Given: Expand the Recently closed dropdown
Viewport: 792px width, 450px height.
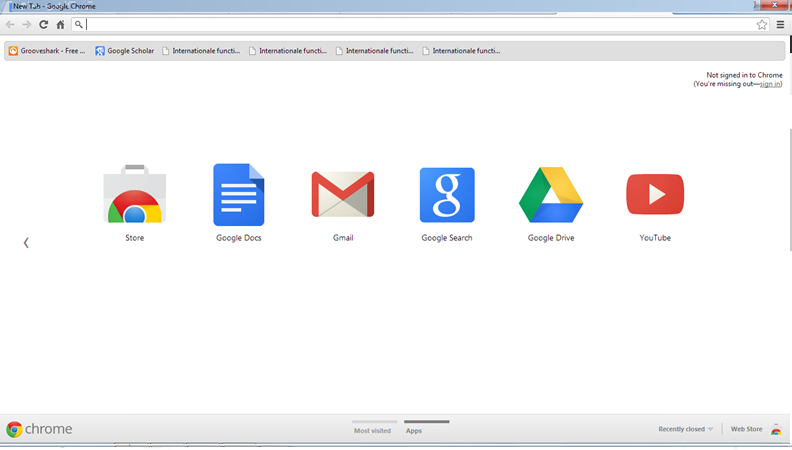Looking at the screenshot, I should click(x=685, y=429).
